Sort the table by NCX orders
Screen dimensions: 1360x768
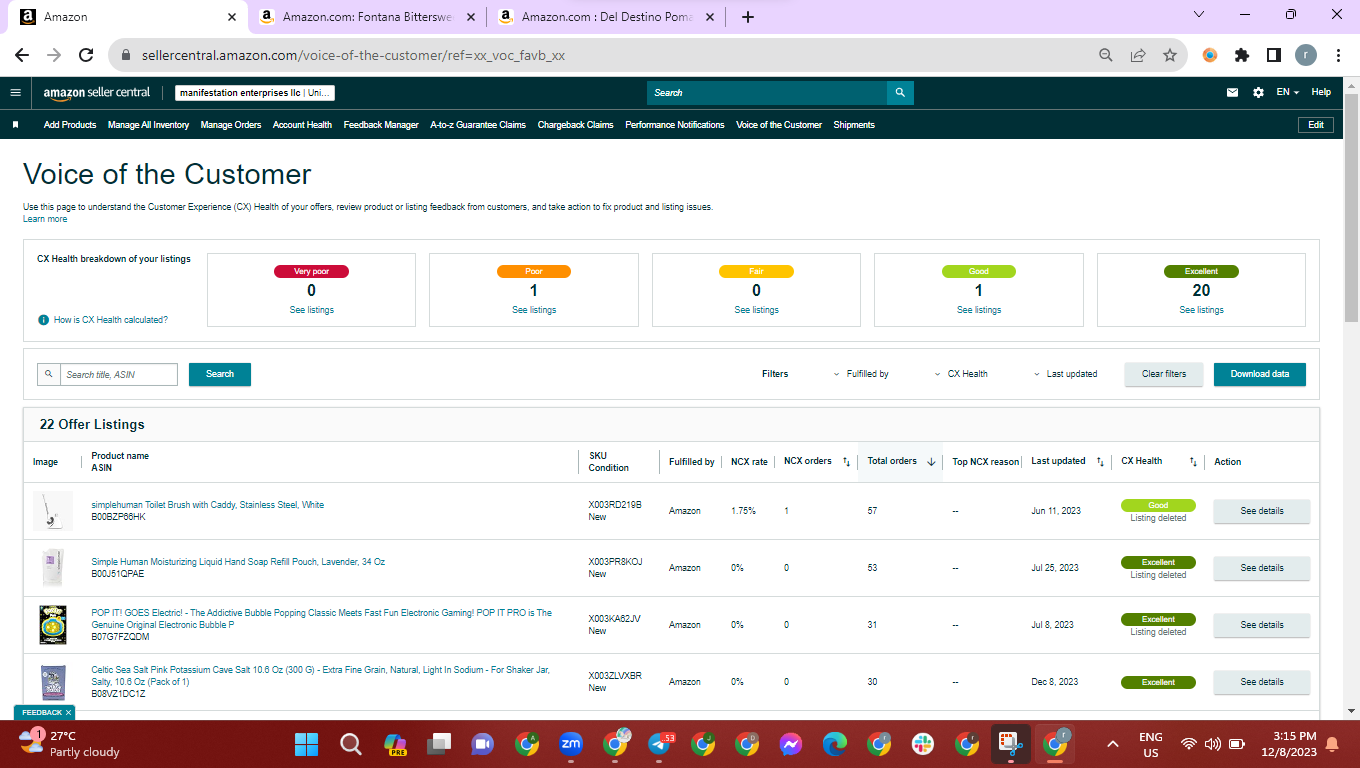[846, 462]
